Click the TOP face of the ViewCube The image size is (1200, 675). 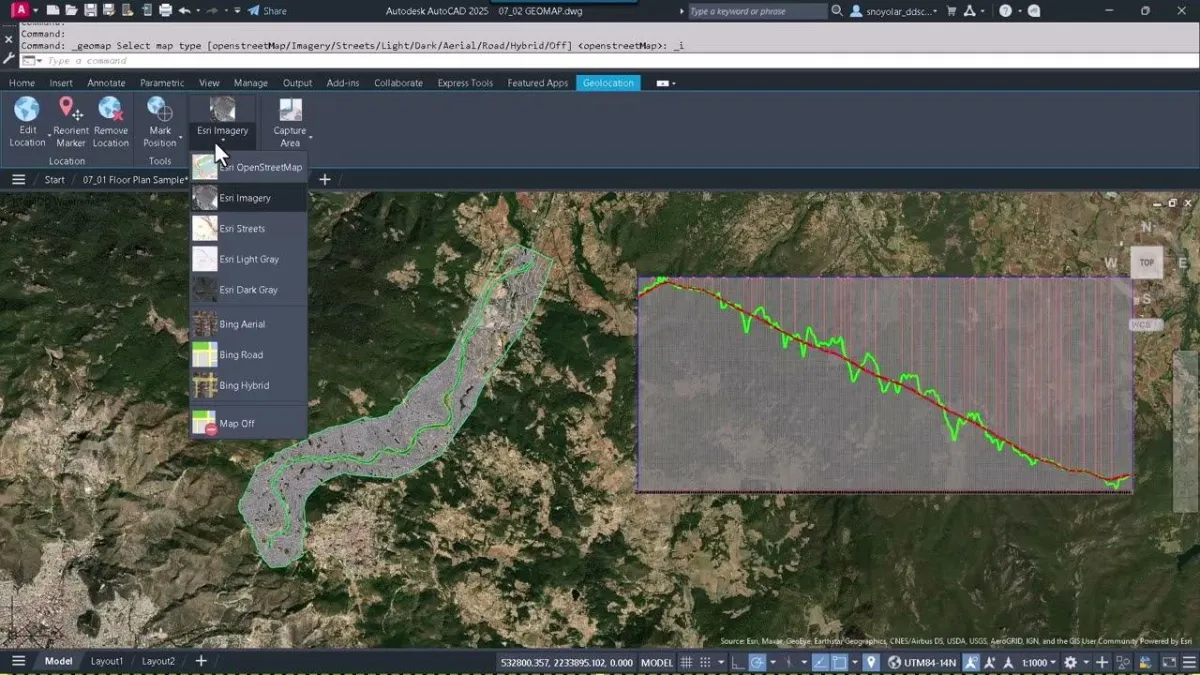(1146, 263)
